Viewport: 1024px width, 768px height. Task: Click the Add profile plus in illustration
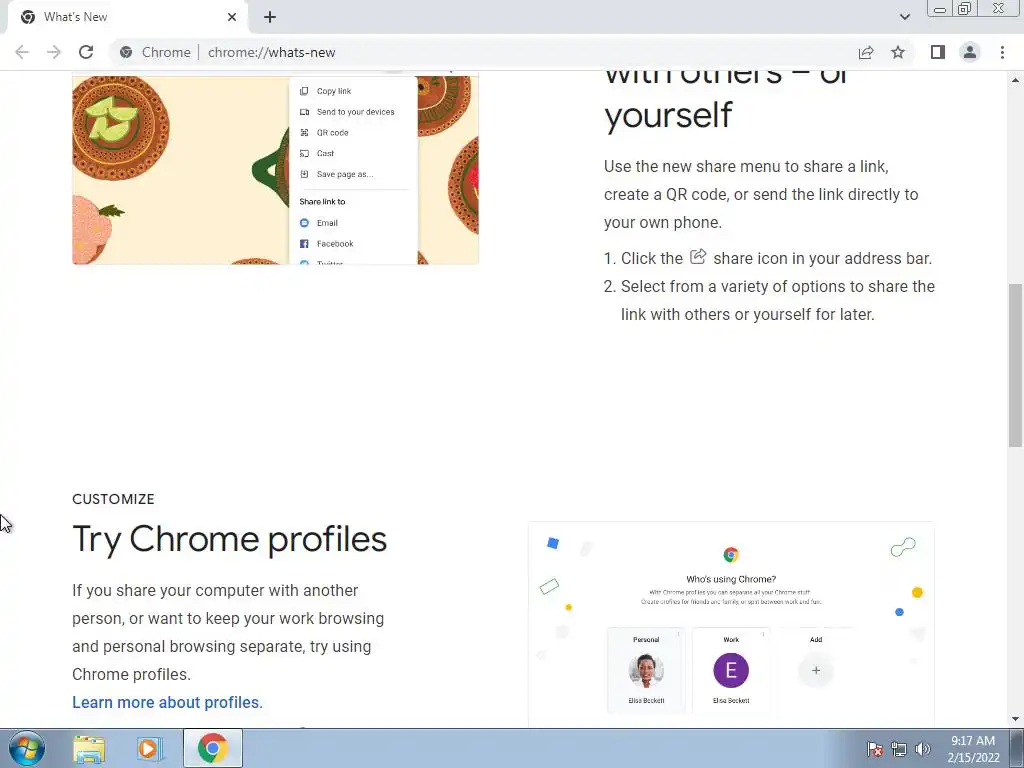816,670
